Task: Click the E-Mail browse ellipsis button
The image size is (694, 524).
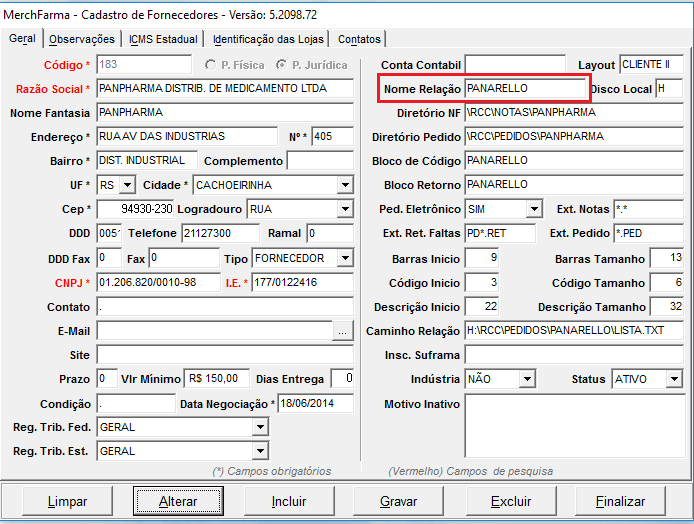Action: [x=343, y=330]
